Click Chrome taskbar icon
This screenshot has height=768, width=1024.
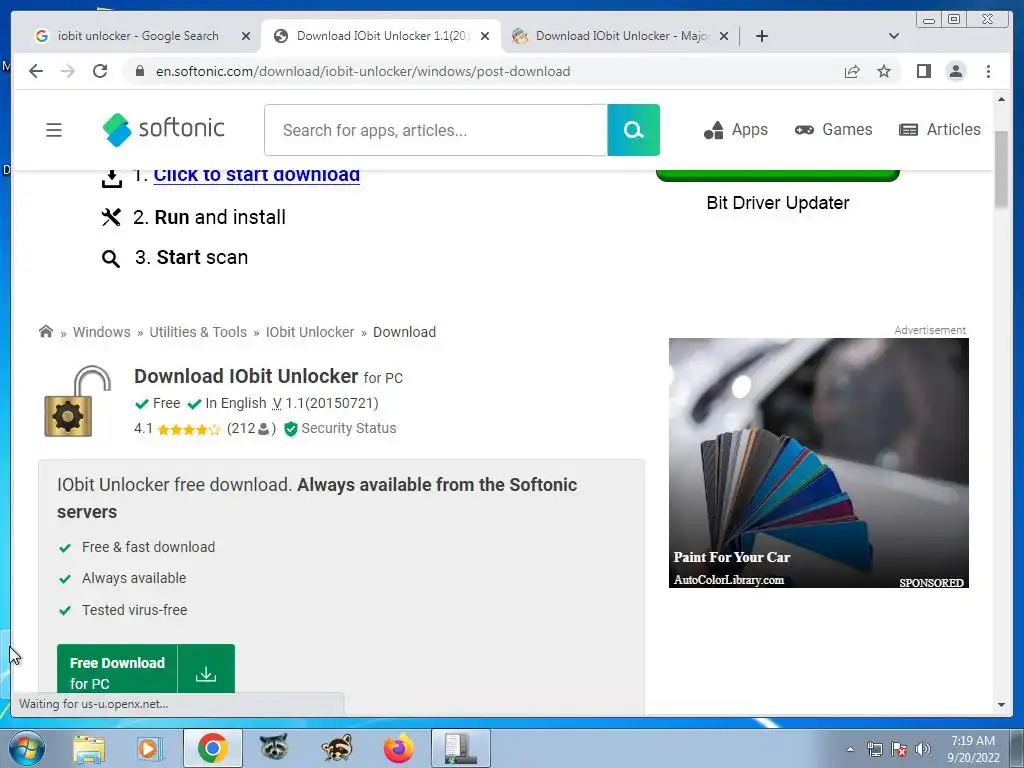point(212,748)
